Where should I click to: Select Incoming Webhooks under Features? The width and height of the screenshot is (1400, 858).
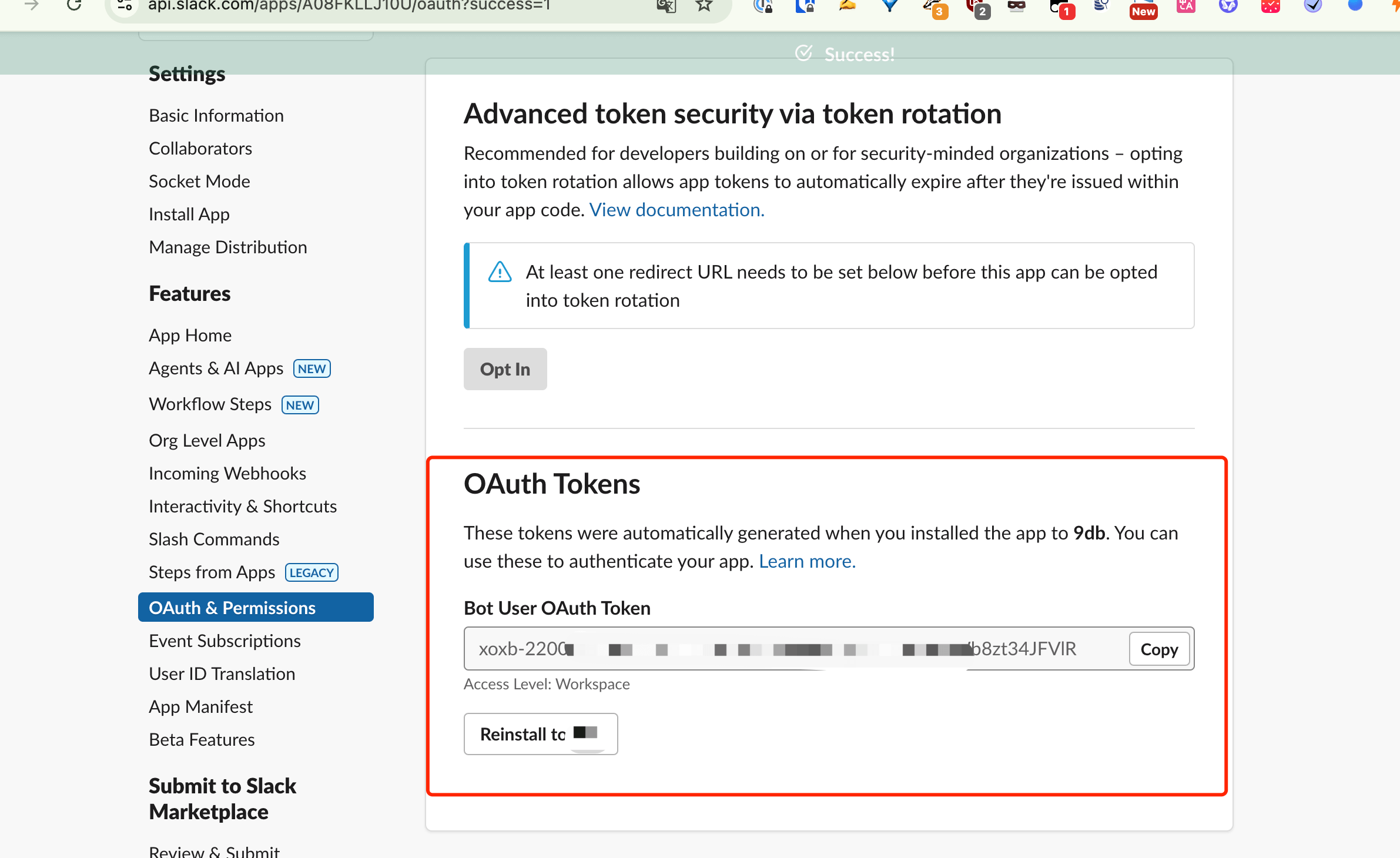click(x=227, y=473)
